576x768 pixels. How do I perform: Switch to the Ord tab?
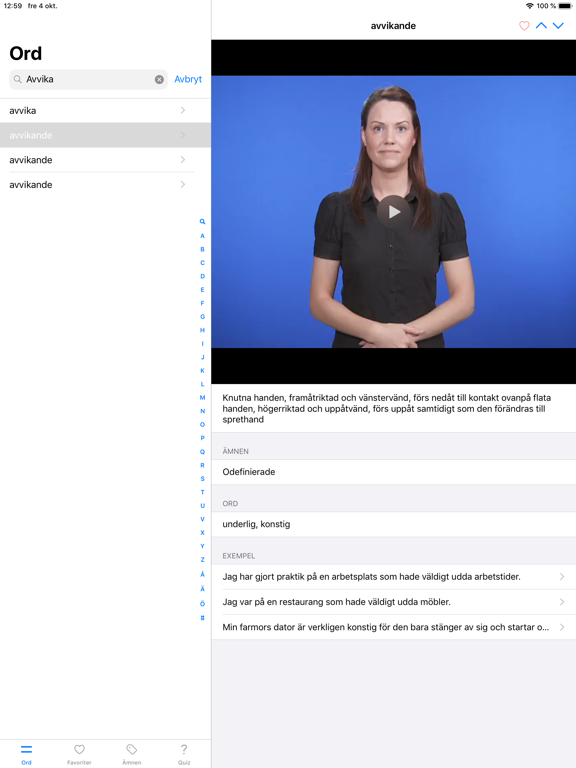tap(26, 754)
